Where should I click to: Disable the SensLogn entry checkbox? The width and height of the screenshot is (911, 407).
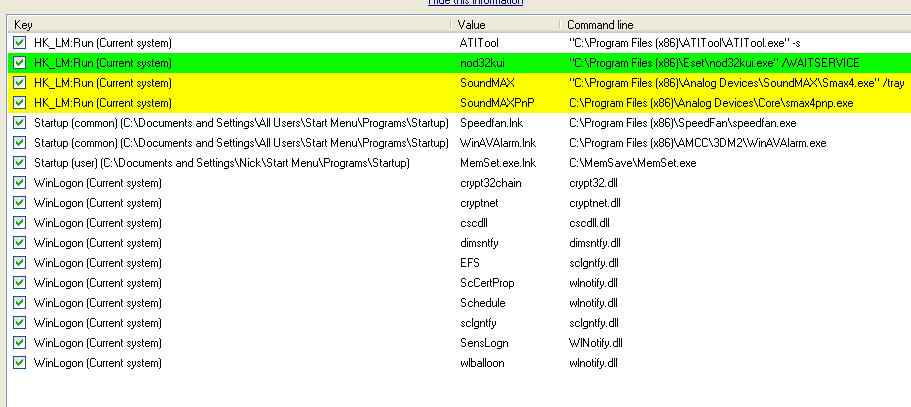pyautogui.click(x=20, y=343)
